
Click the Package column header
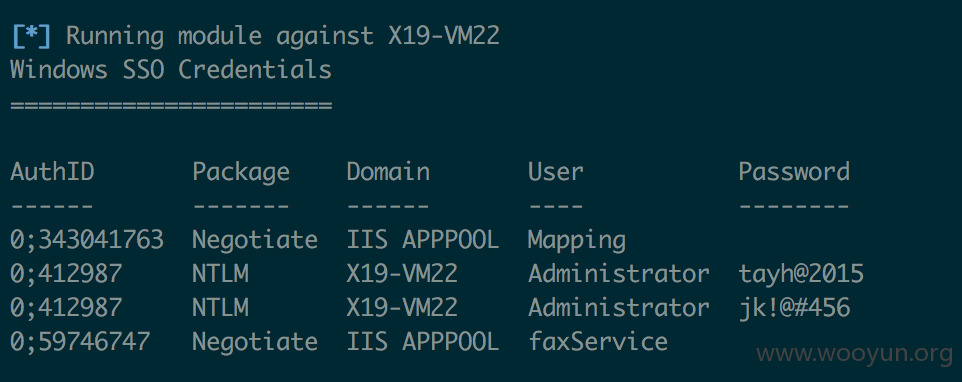pos(241,172)
